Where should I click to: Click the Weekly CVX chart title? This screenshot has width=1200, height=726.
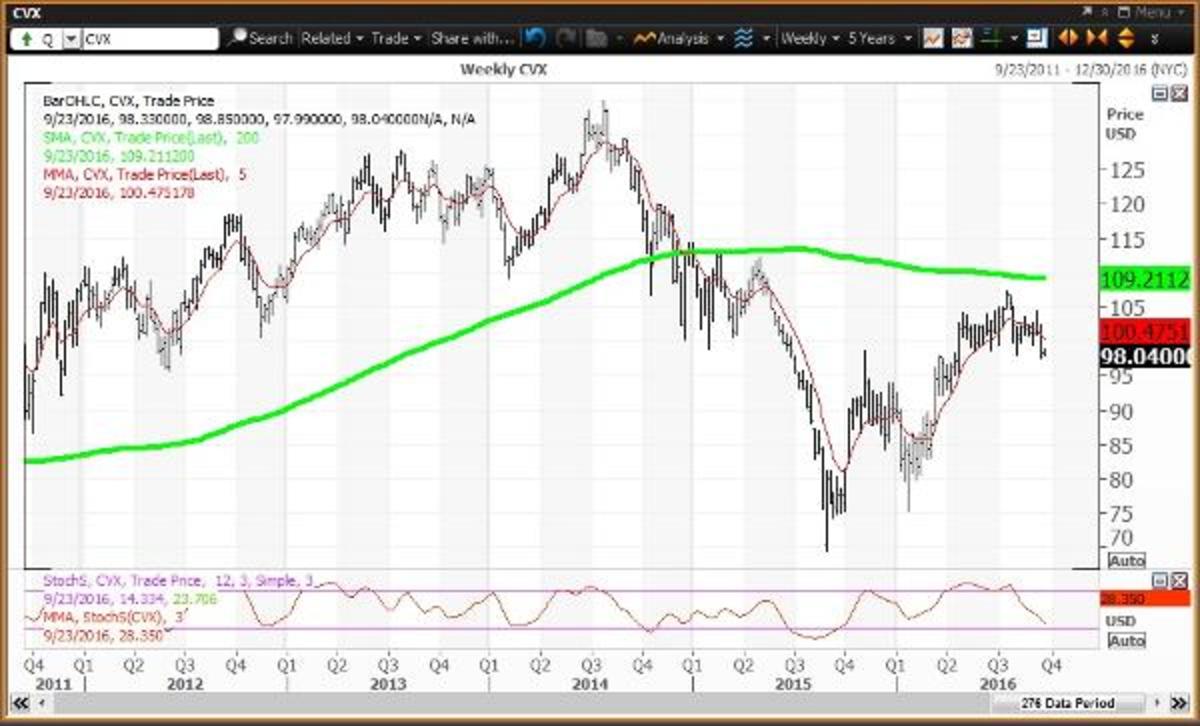(x=503, y=69)
